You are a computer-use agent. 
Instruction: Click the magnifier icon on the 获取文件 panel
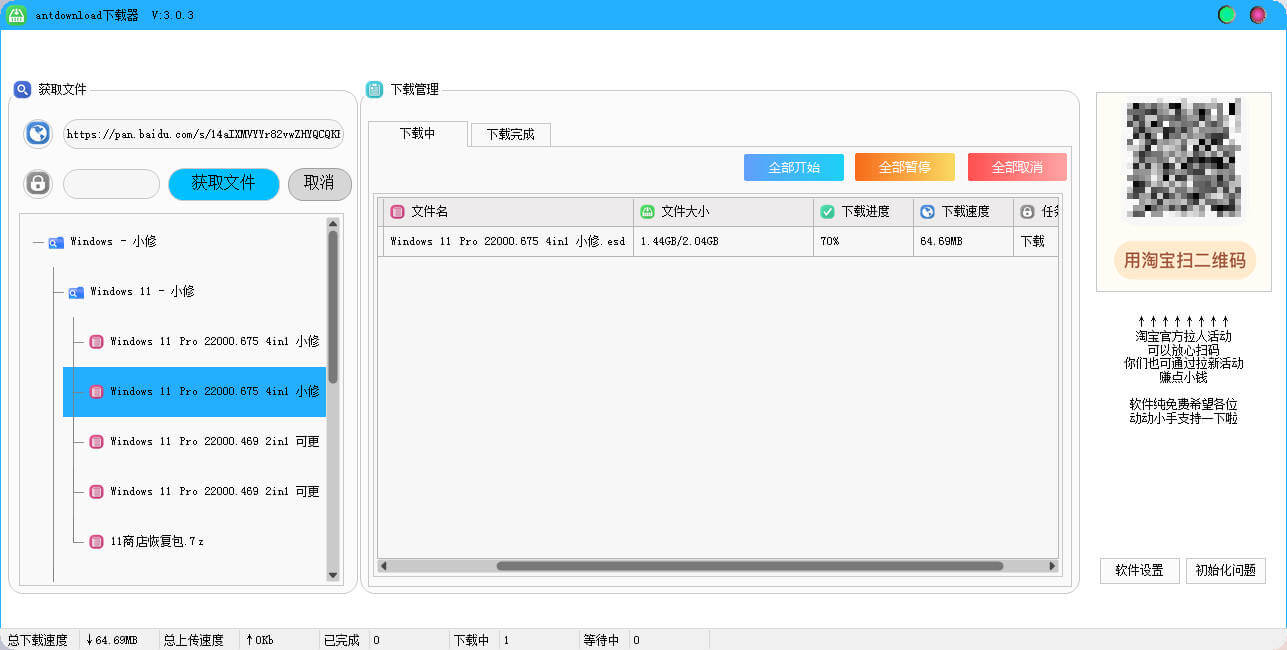(24, 89)
